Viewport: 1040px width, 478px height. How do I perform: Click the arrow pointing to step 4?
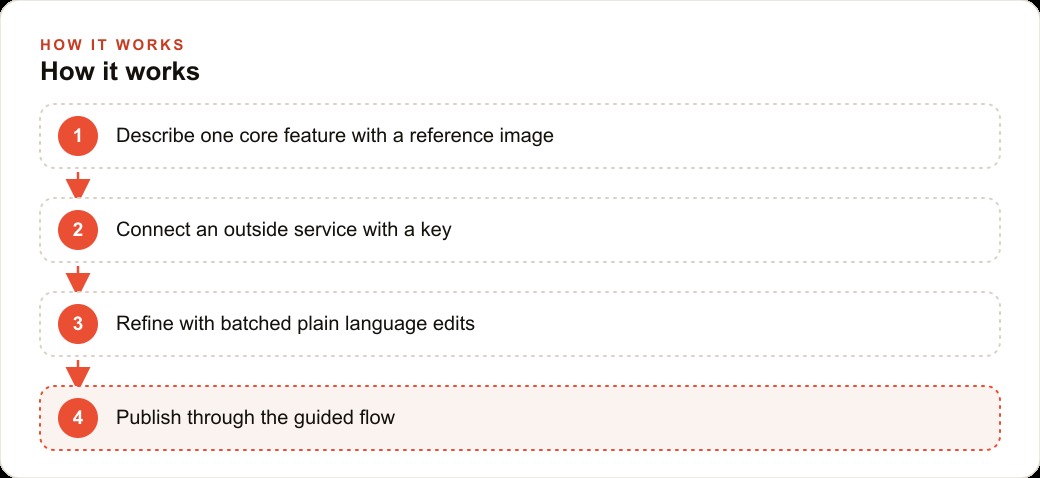pos(78,373)
